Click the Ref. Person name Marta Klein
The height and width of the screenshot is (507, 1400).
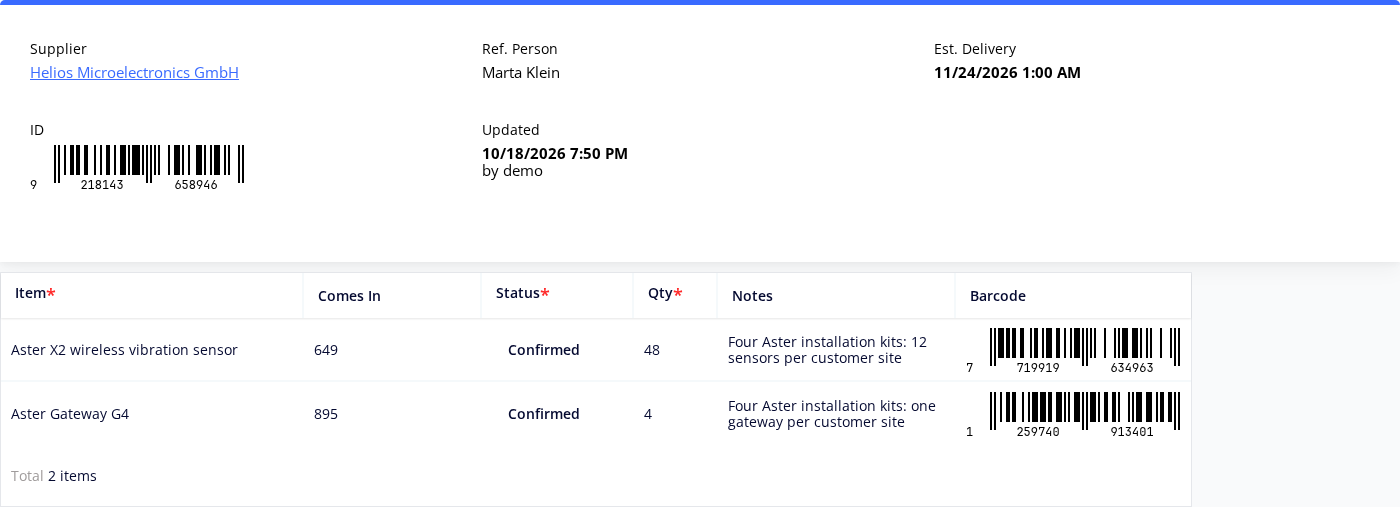pyautogui.click(x=521, y=73)
